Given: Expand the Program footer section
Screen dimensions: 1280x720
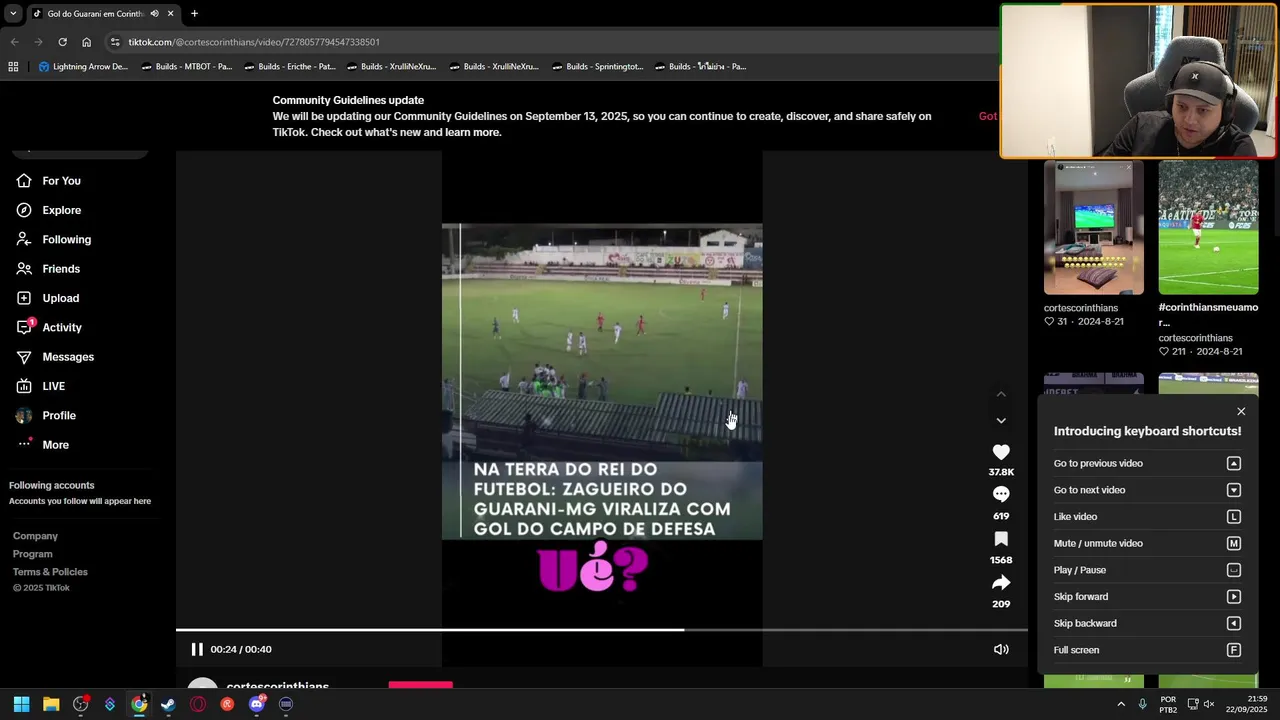Looking at the screenshot, I should pyautogui.click(x=33, y=554).
